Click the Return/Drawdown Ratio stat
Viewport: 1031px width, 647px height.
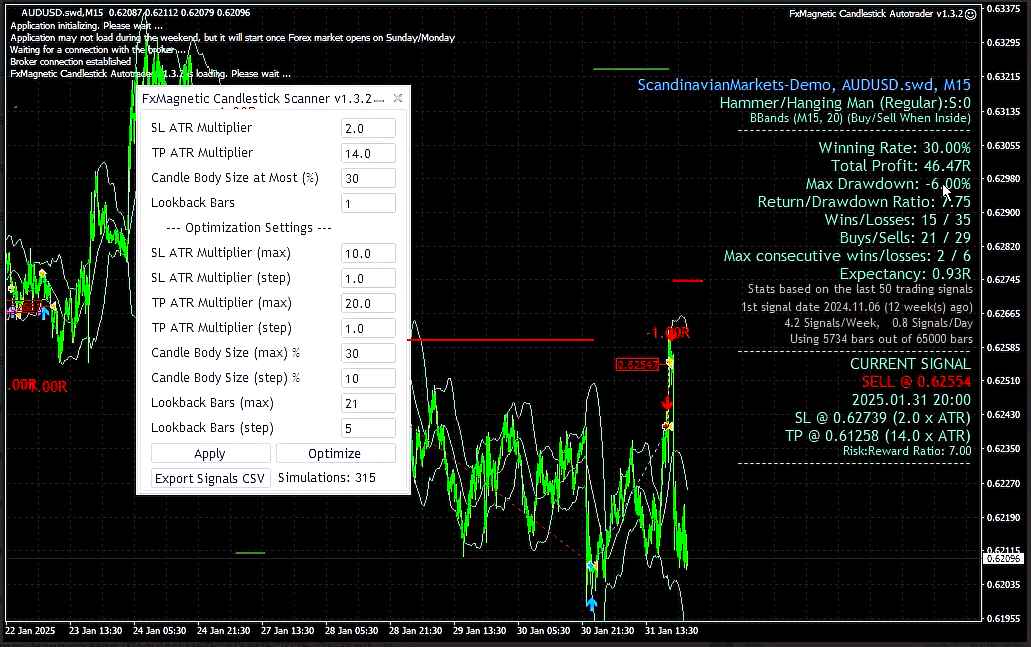864,202
